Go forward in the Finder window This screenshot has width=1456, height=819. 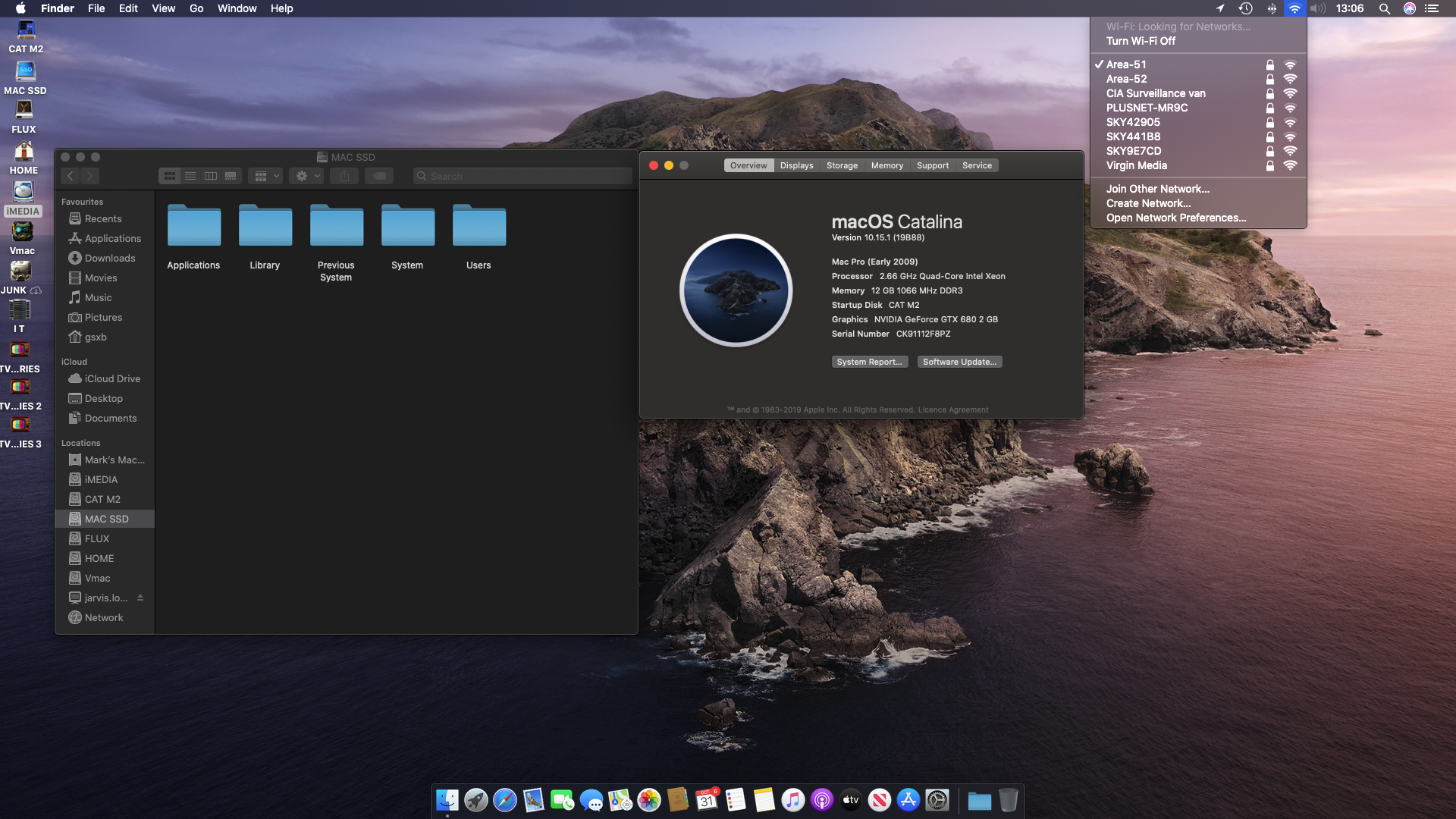pyautogui.click(x=90, y=176)
